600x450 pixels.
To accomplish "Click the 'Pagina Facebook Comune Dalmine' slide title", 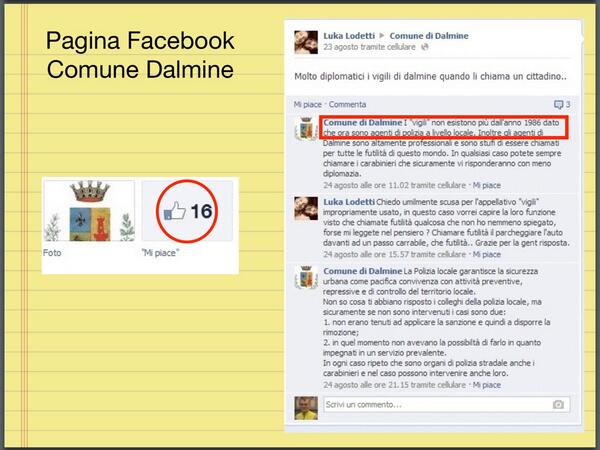I will coord(140,55).
